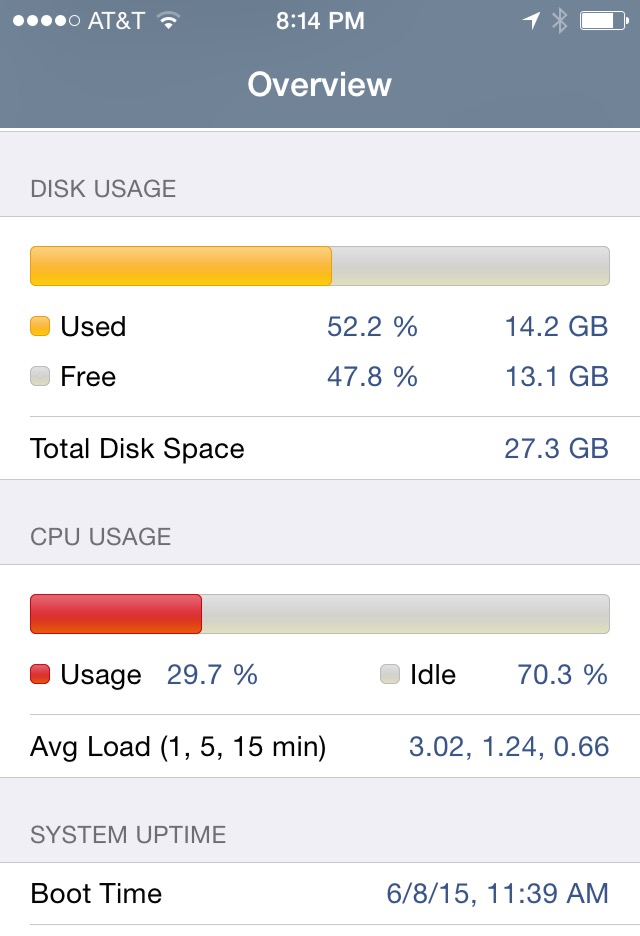Tap the gray Idle legend swatch
Viewport: 640px width, 936px height.
[390, 674]
